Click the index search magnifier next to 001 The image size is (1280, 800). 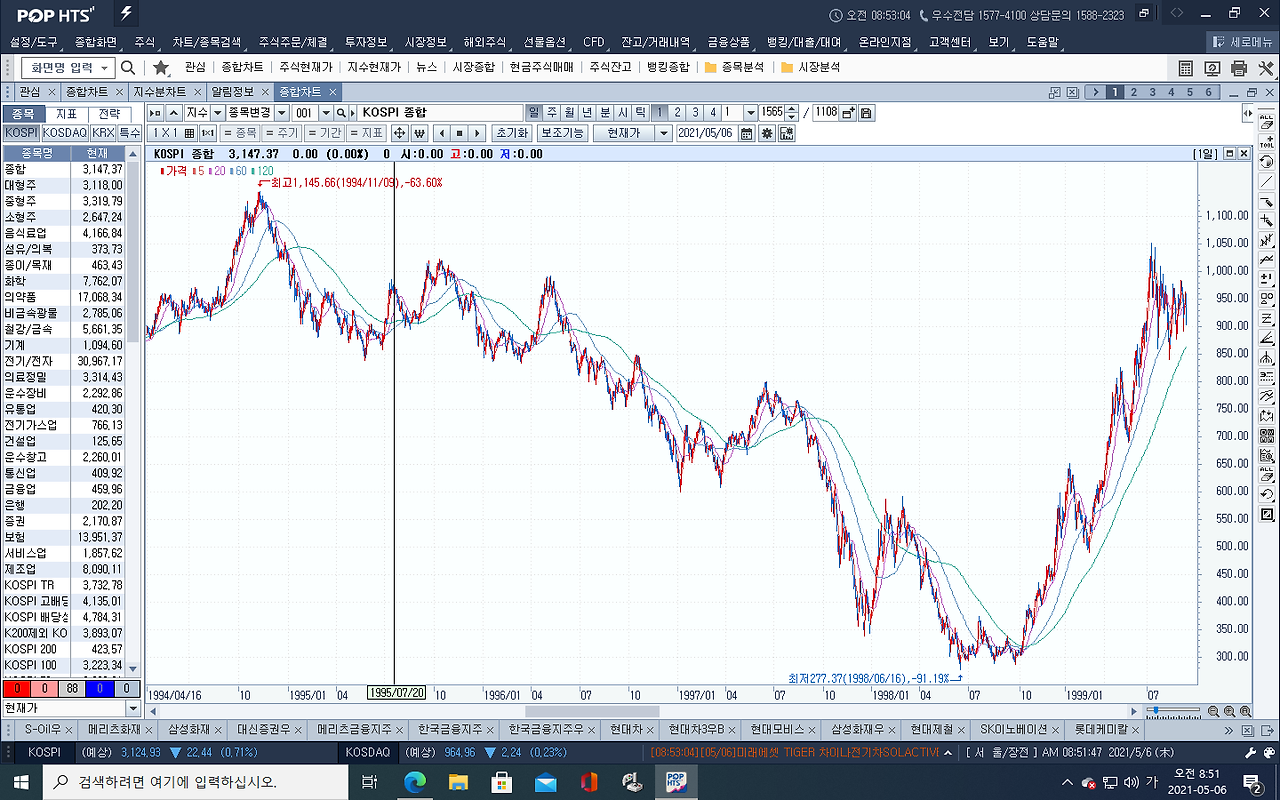pos(341,113)
